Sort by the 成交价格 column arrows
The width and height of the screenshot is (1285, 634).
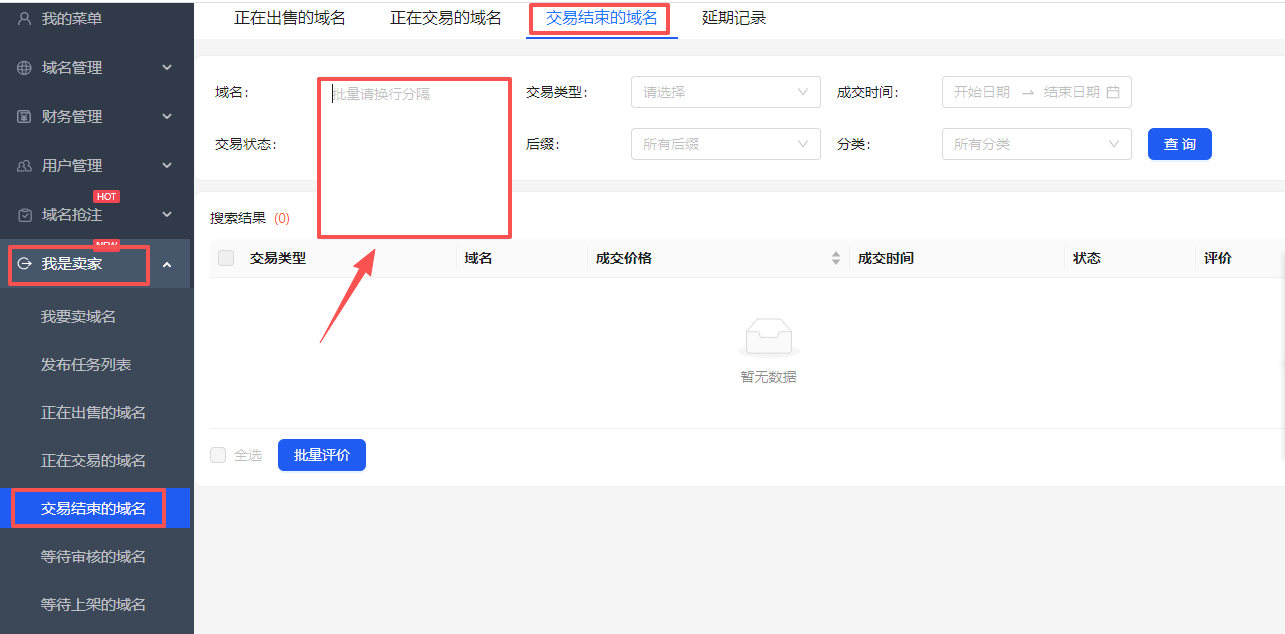[836, 258]
